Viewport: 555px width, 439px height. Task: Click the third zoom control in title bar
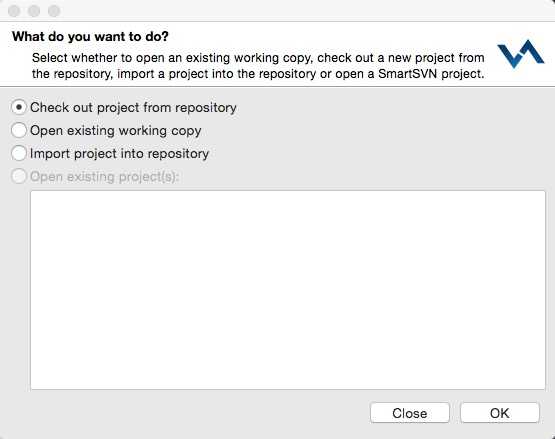[54, 11]
